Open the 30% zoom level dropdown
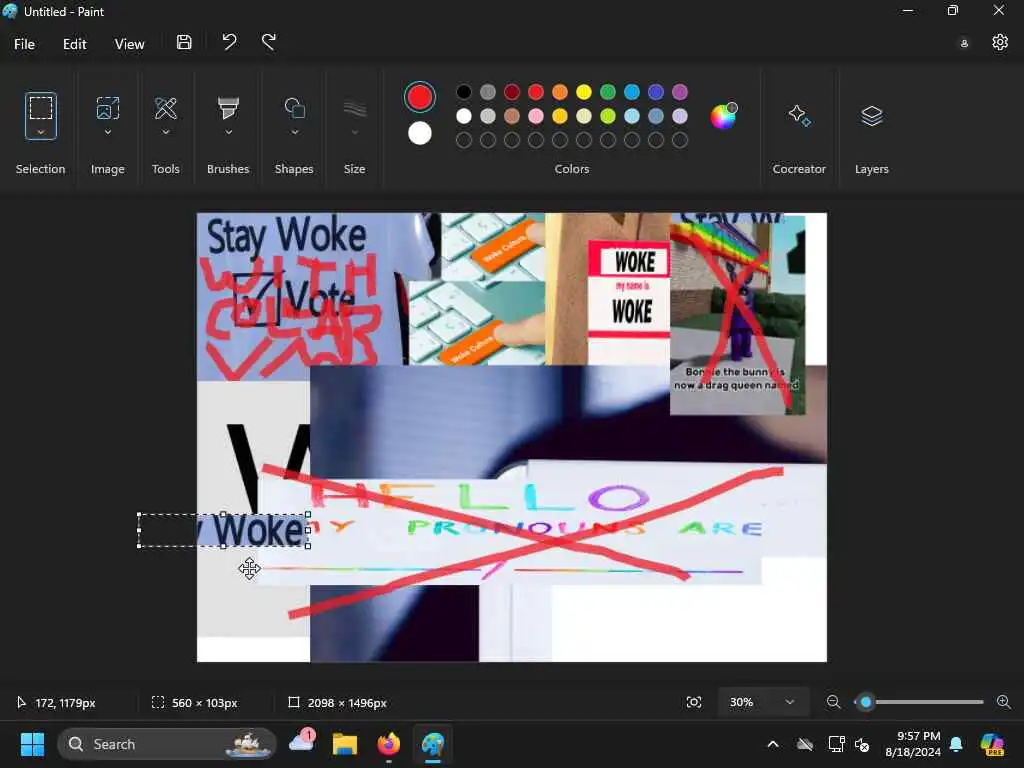Viewport: 1024px width, 768px height. [763, 702]
